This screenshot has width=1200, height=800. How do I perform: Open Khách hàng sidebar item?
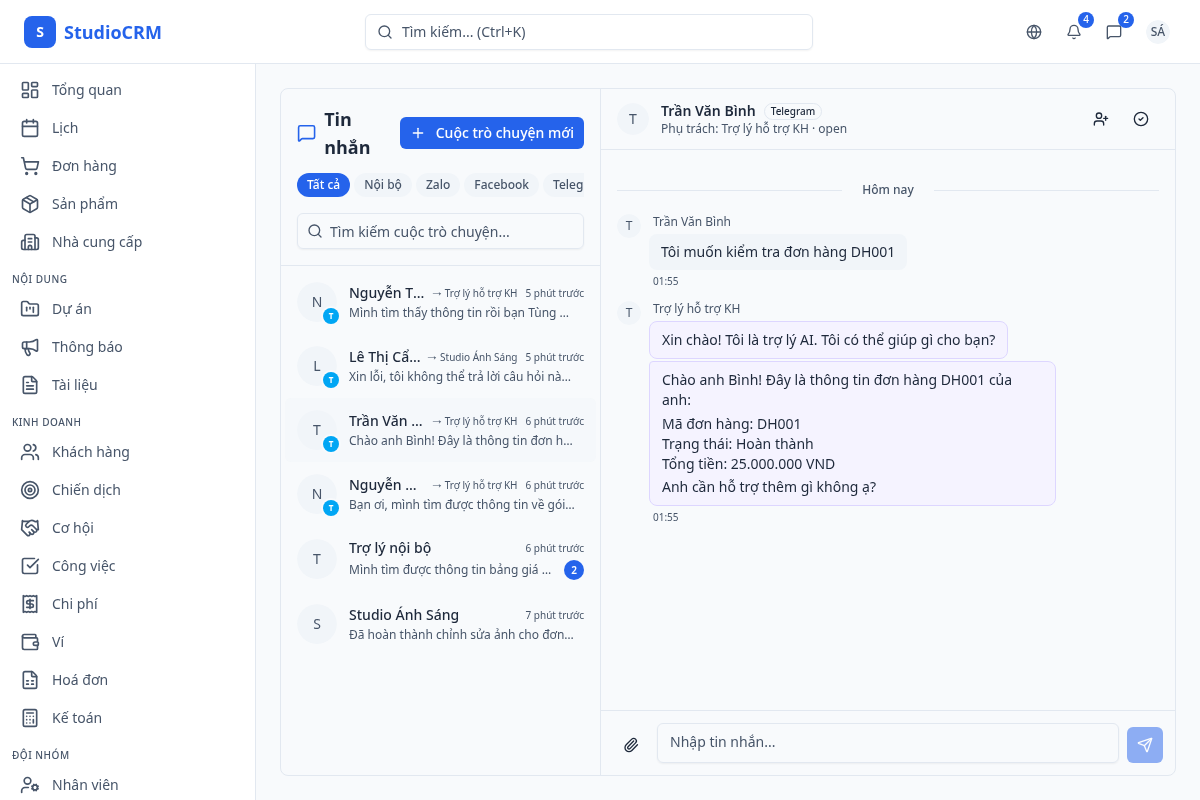(90, 452)
